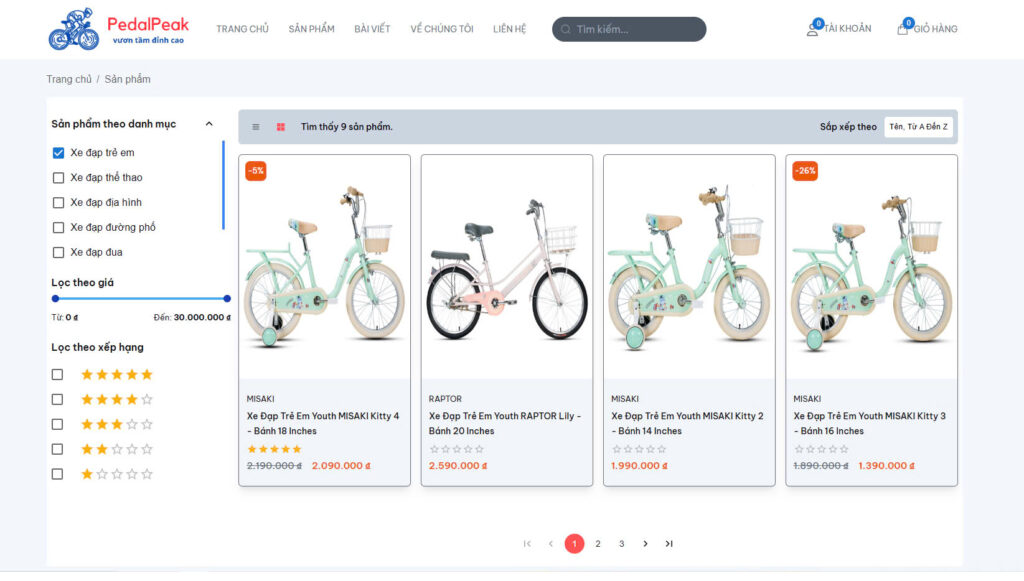Image resolution: width=1024 pixels, height=581 pixels.
Task: Switch to list view layout icon
Action: [256, 127]
